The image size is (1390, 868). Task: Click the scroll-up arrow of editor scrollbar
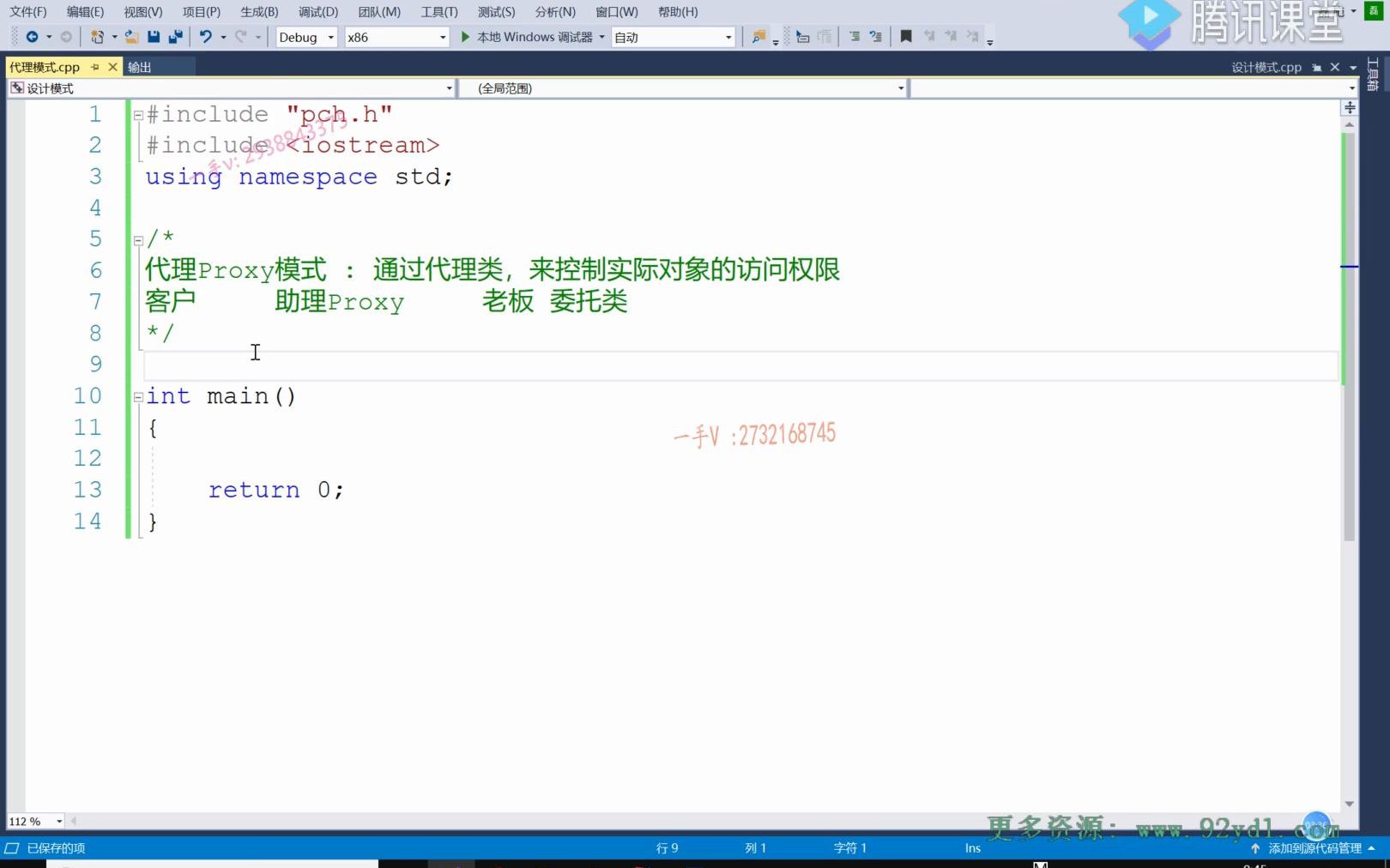point(1349,124)
